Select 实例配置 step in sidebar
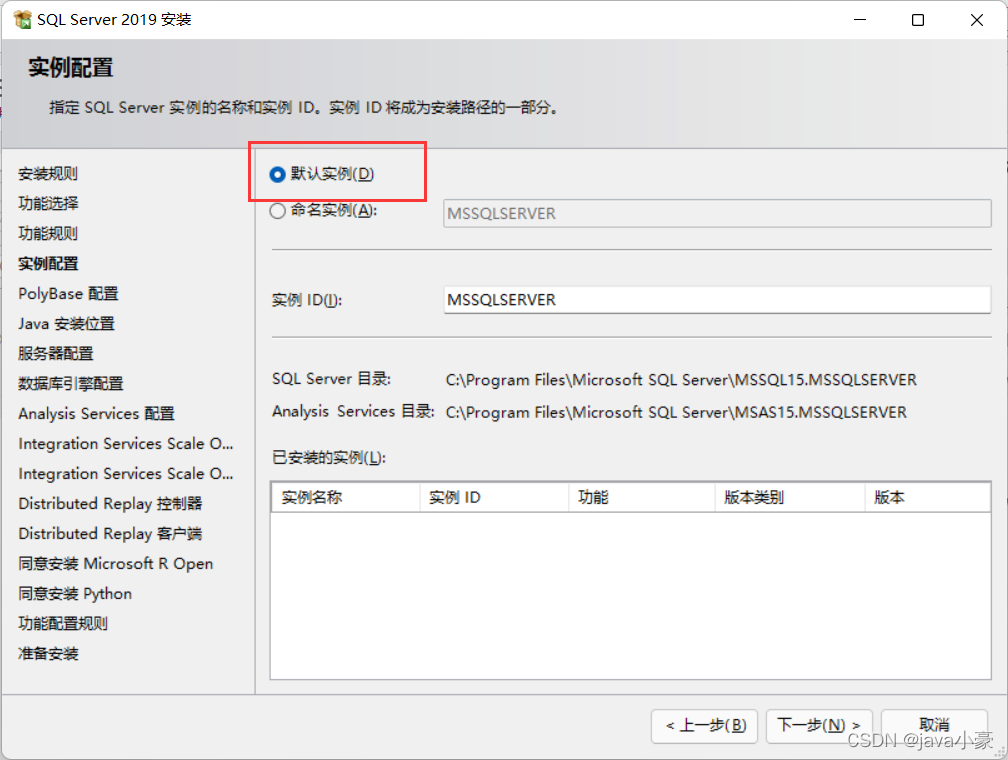 [x=48, y=264]
